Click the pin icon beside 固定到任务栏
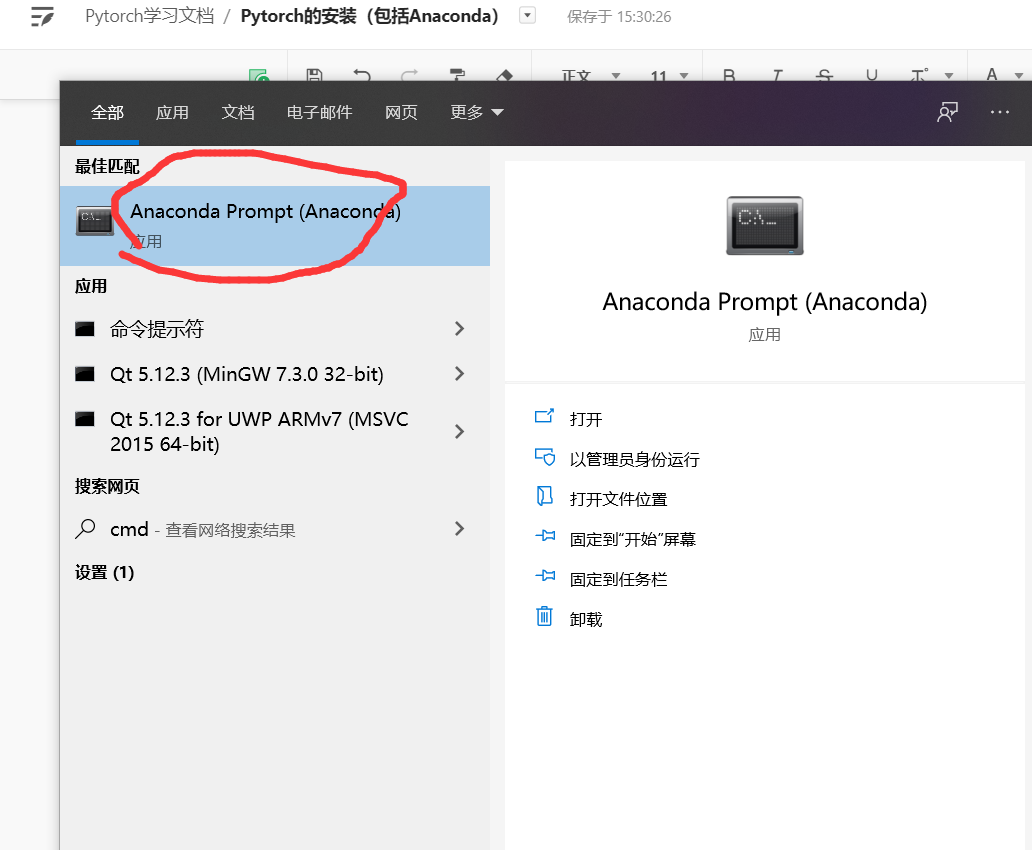Screen dimensions: 1032x850 click(x=545, y=576)
